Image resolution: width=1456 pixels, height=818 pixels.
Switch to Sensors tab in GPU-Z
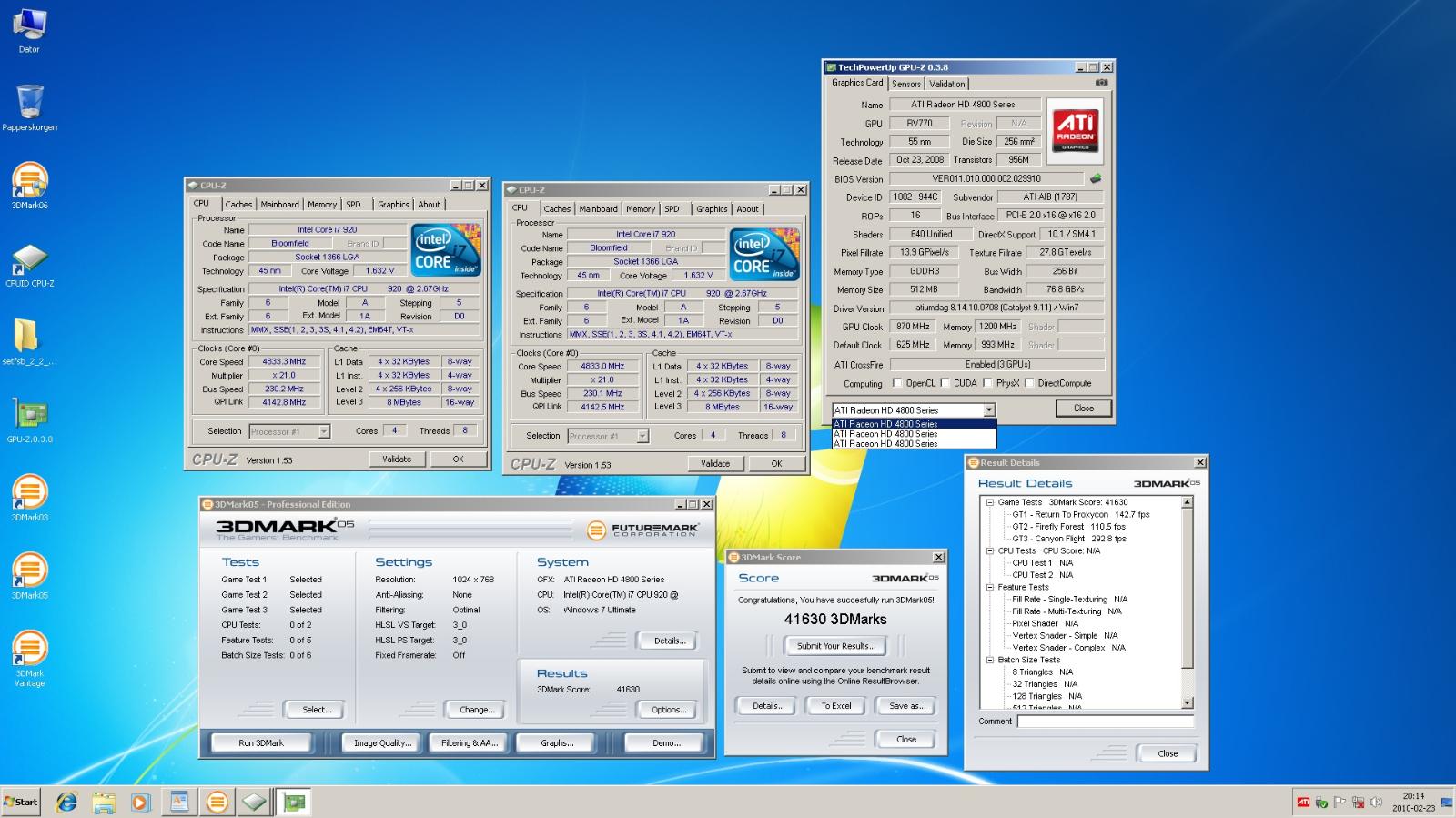click(906, 84)
